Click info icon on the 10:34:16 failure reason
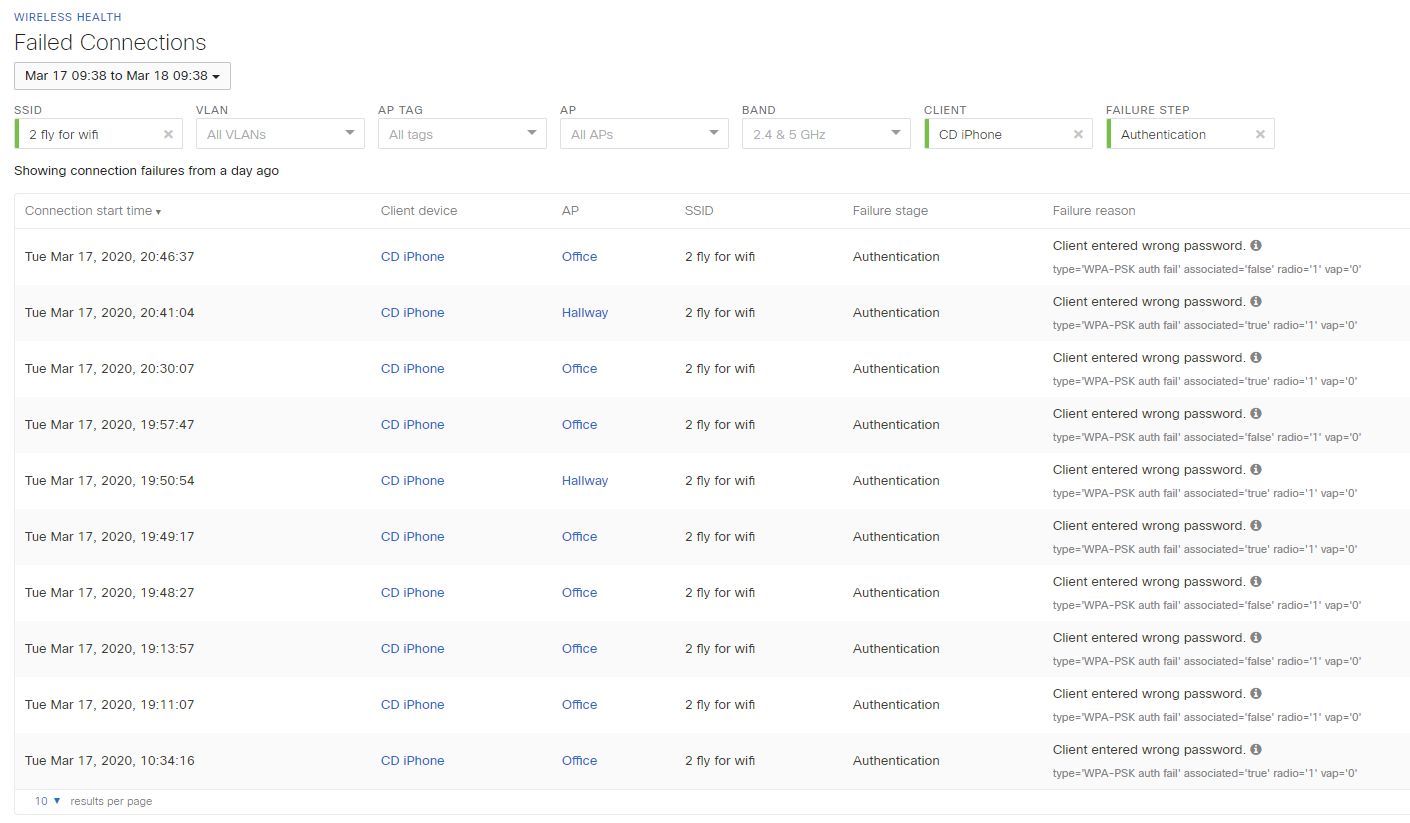This screenshot has width=1410, height=823. click(1256, 749)
